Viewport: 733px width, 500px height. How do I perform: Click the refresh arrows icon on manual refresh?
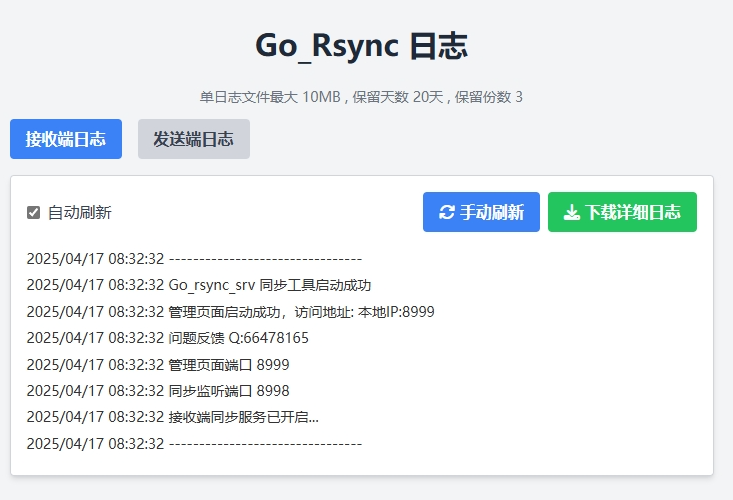click(x=447, y=212)
